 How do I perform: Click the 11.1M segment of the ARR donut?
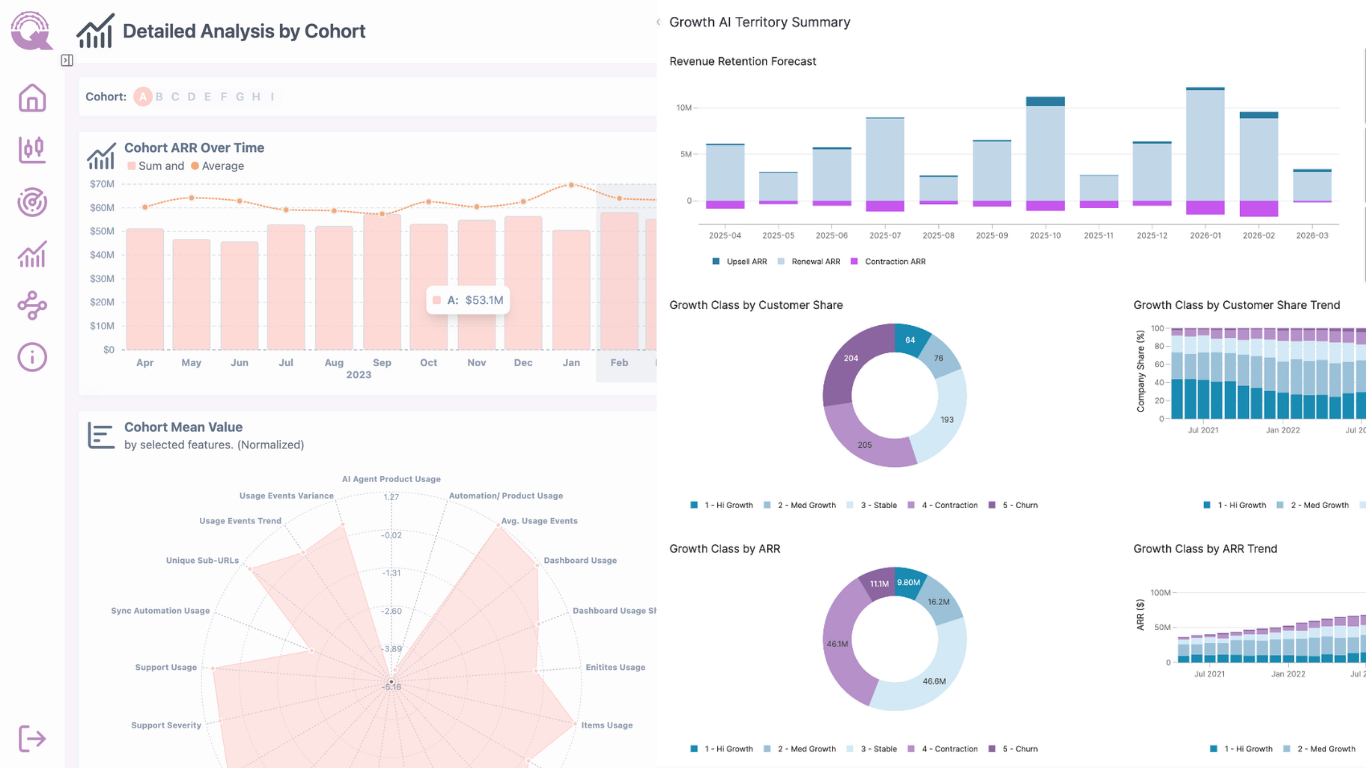click(879, 584)
